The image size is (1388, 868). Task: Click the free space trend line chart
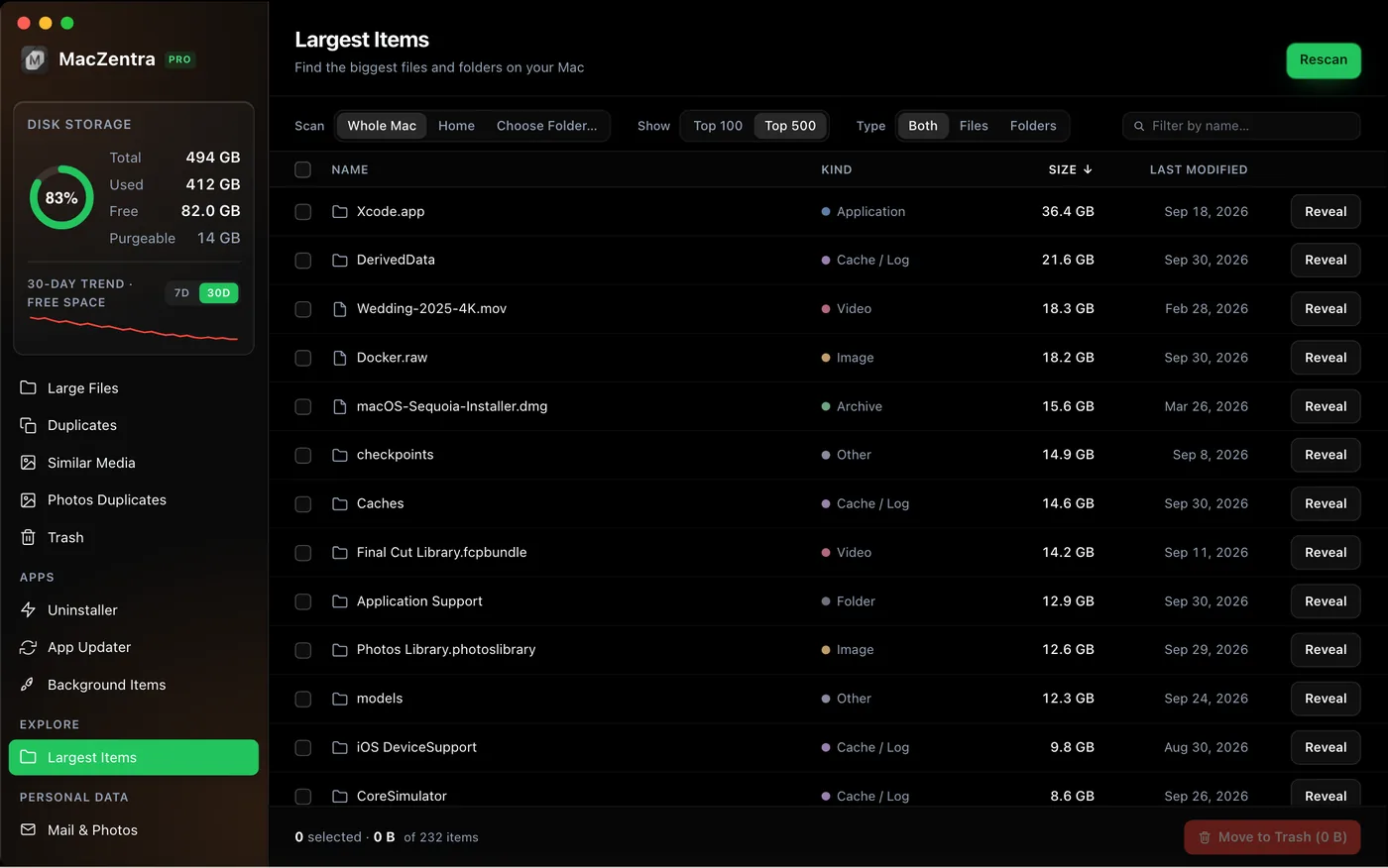click(x=134, y=329)
